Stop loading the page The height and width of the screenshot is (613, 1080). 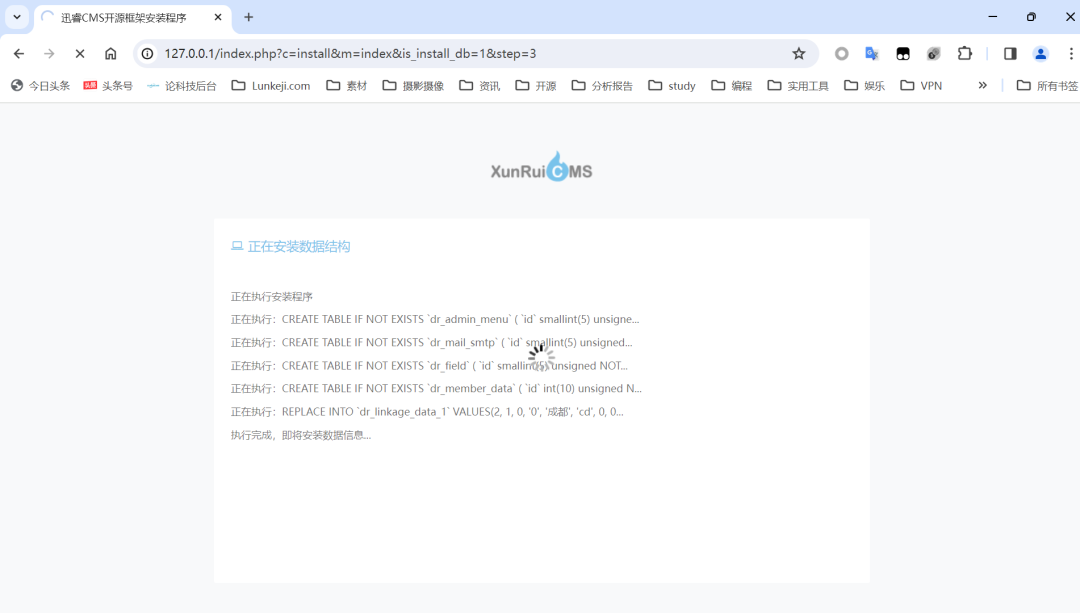click(x=80, y=54)
